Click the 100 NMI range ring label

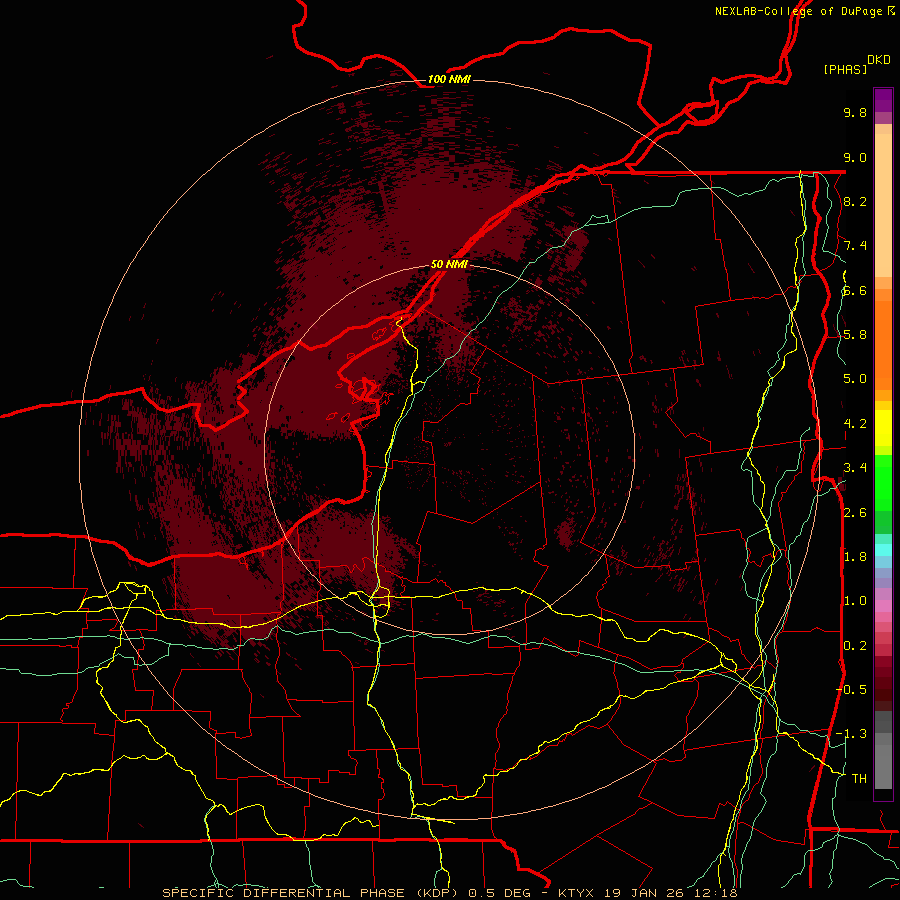click(x=449, y=79)
